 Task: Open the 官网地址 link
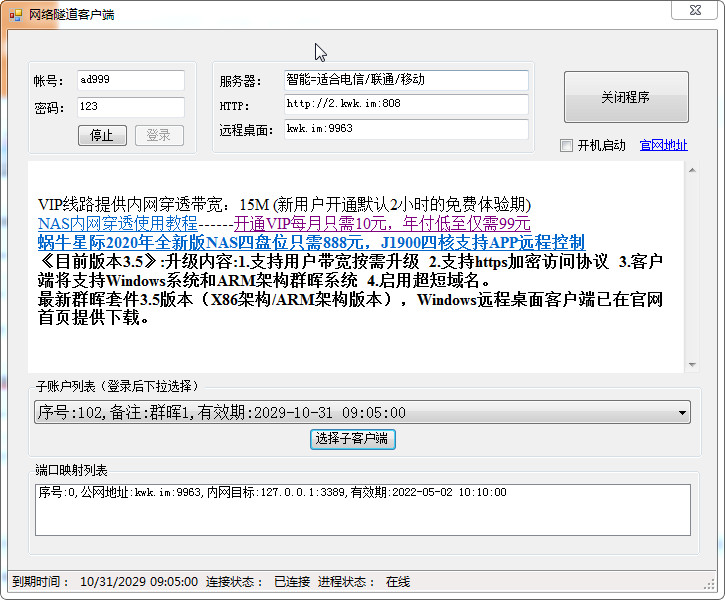pyautogui.click(x=663, y=145)
